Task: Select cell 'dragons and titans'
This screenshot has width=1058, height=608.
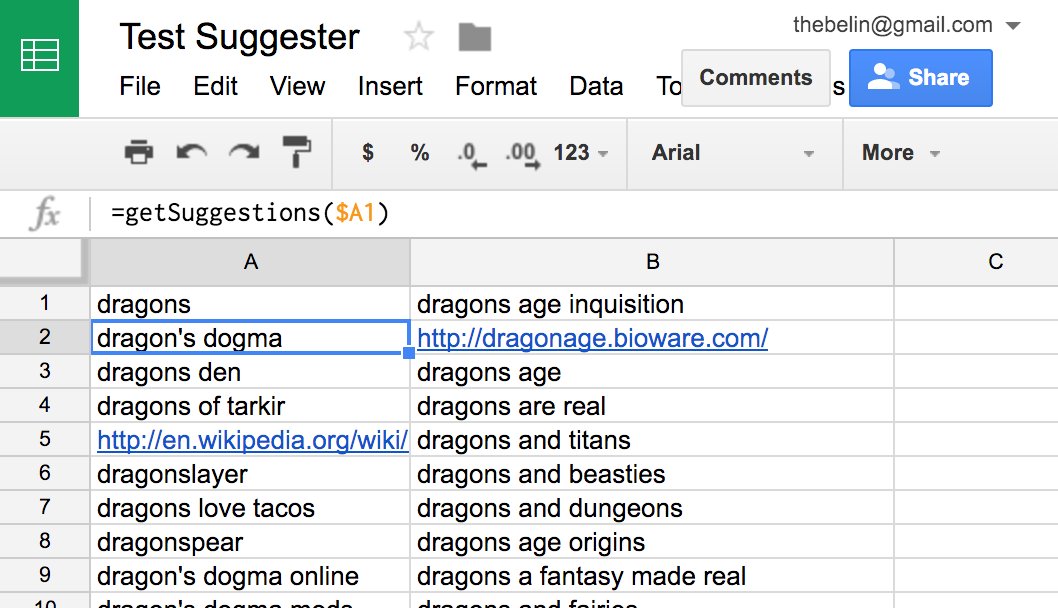Action: [x=652, y=440]
